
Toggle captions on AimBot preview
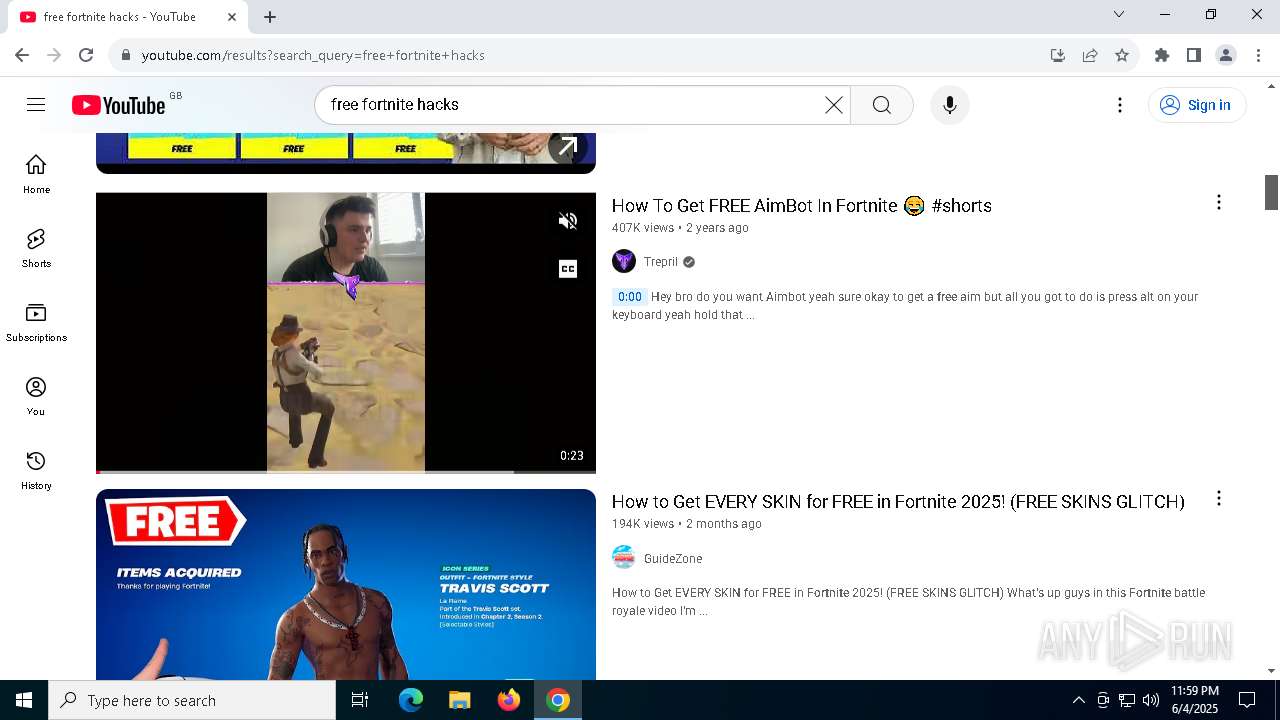pos(568,269)
